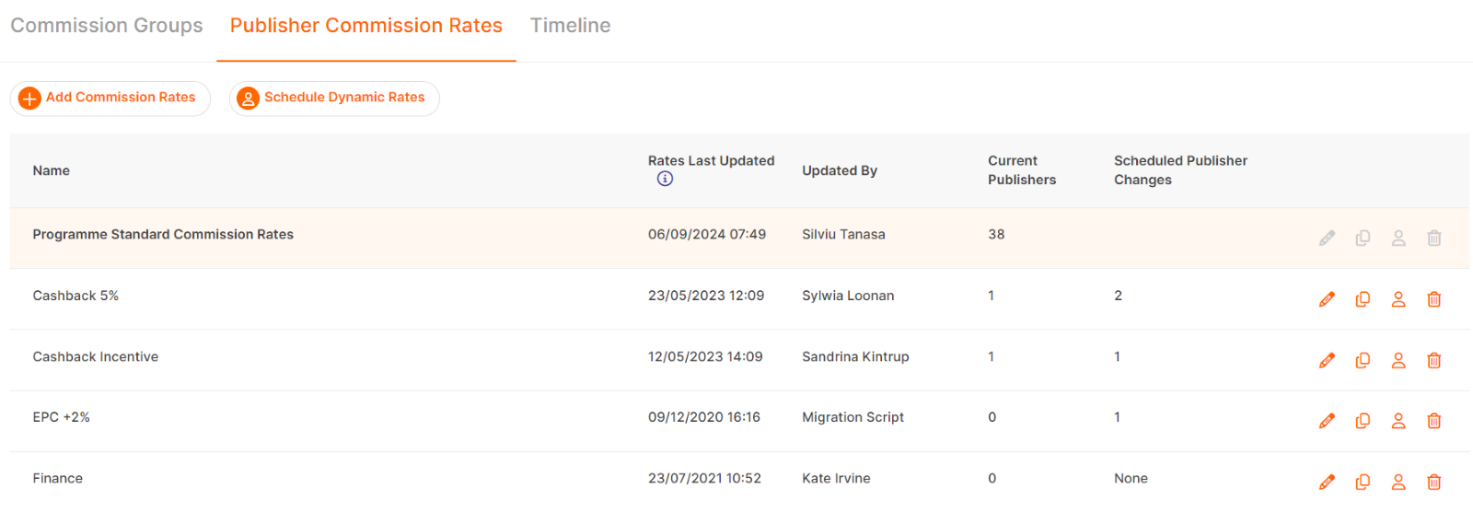Delete the Cashback Incentive commission rate
The width and height of the screenshot is (1473, 512).
pyautogui.click(x=1434, y=360)
